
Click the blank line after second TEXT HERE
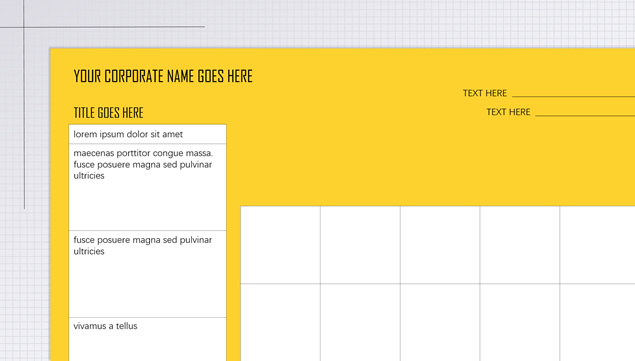tap(585, 115)
